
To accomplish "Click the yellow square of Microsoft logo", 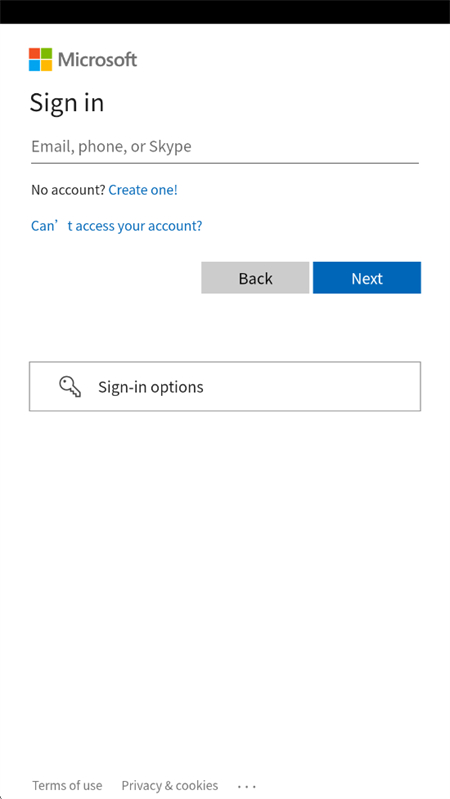I will pos(46,66).
